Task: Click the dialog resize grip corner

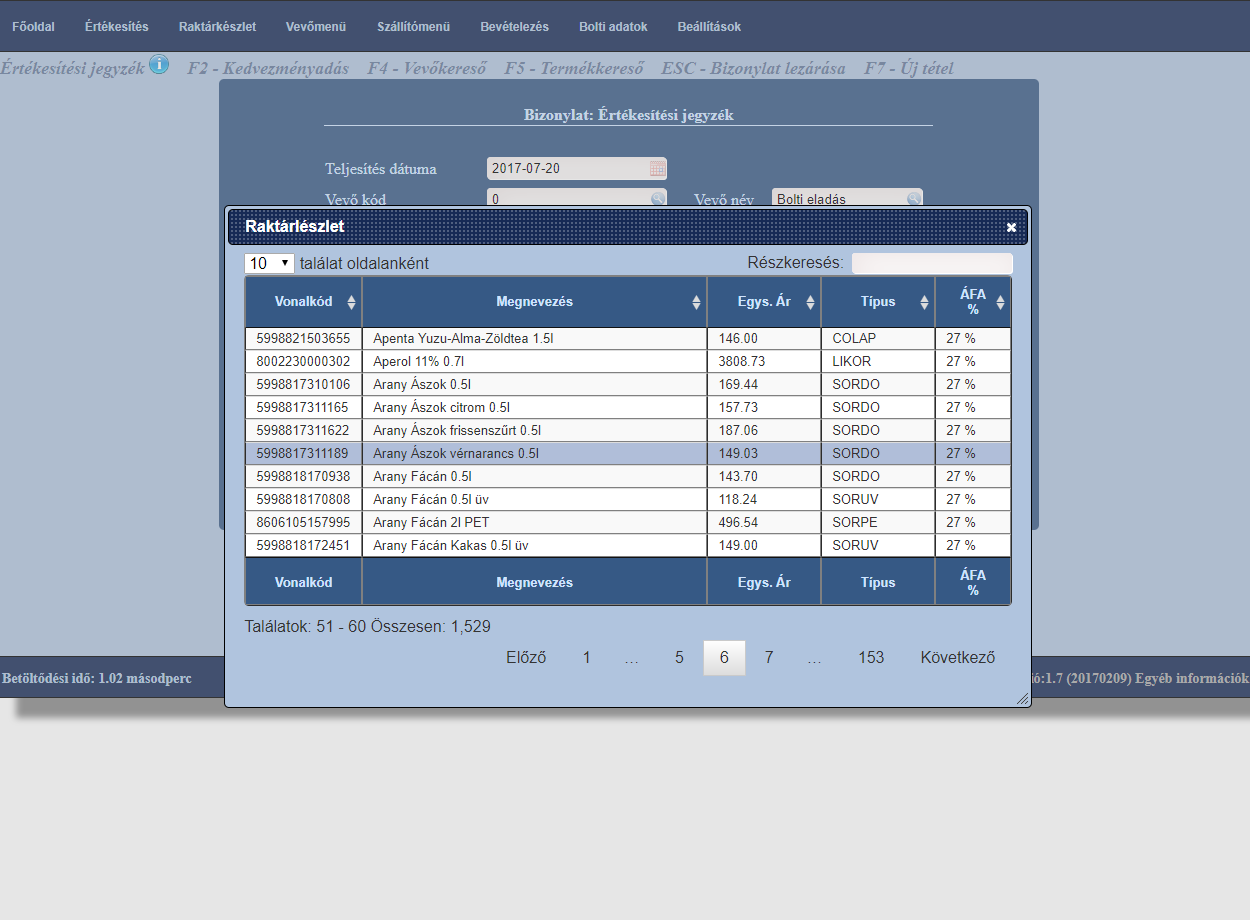Action: coord(1022,699)
